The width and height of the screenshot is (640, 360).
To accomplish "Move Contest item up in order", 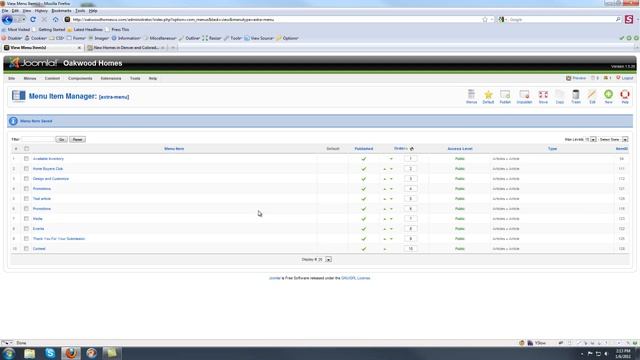I will tap(384, 249).
